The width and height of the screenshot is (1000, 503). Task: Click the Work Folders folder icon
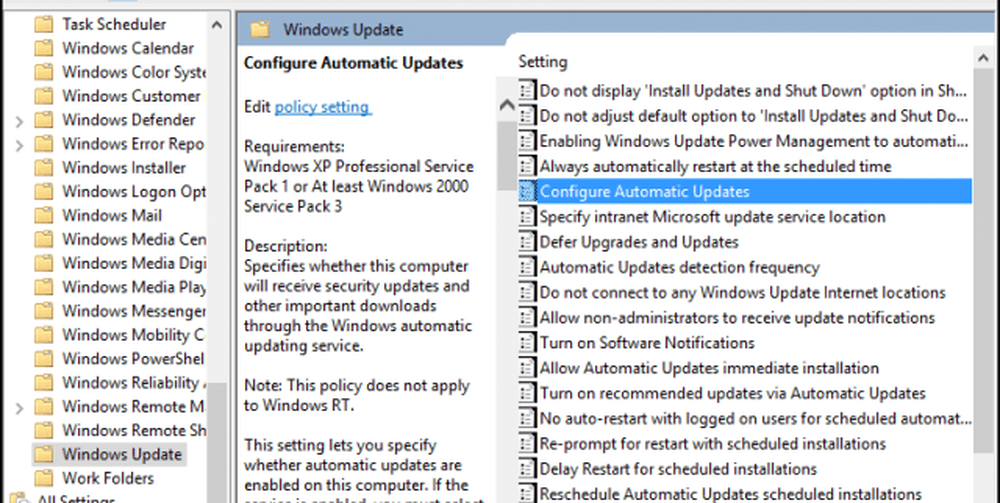click(x=43, y=478)
